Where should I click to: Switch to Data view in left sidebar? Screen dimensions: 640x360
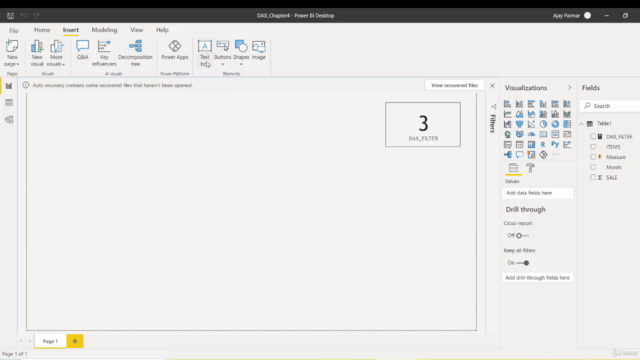point(9,102)
